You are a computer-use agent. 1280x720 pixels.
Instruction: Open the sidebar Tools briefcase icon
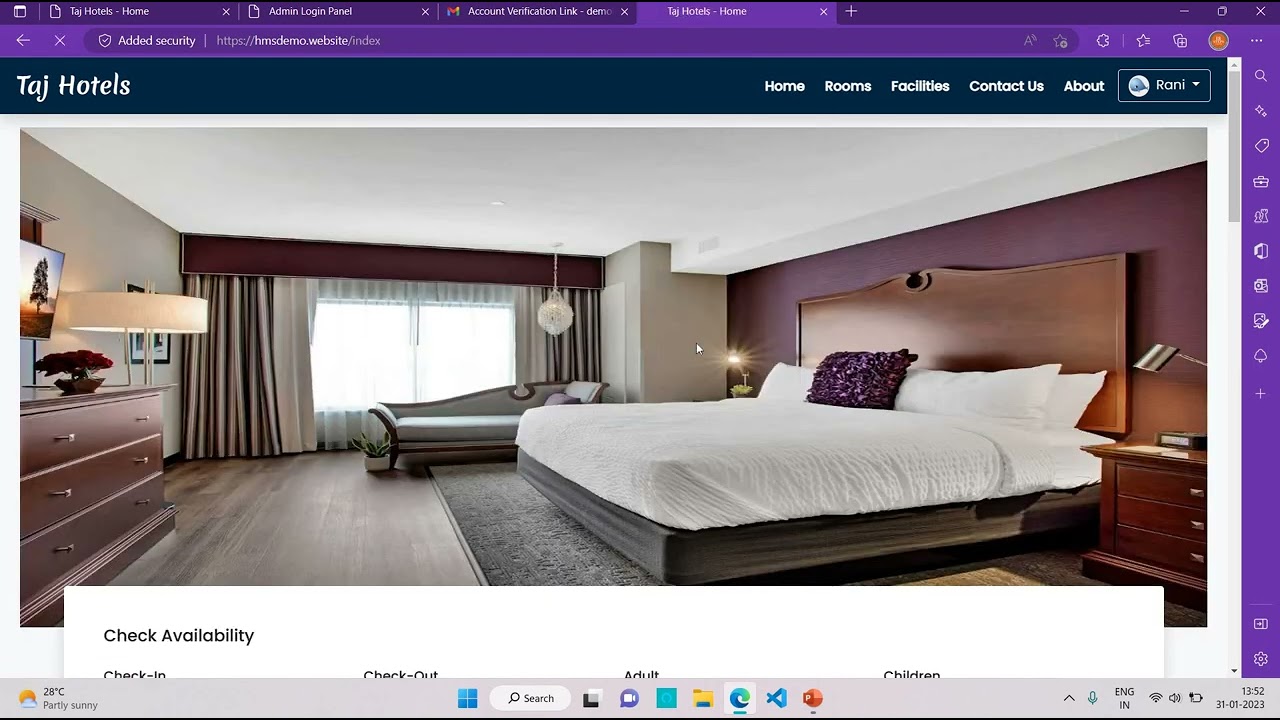coord(1261,181)
